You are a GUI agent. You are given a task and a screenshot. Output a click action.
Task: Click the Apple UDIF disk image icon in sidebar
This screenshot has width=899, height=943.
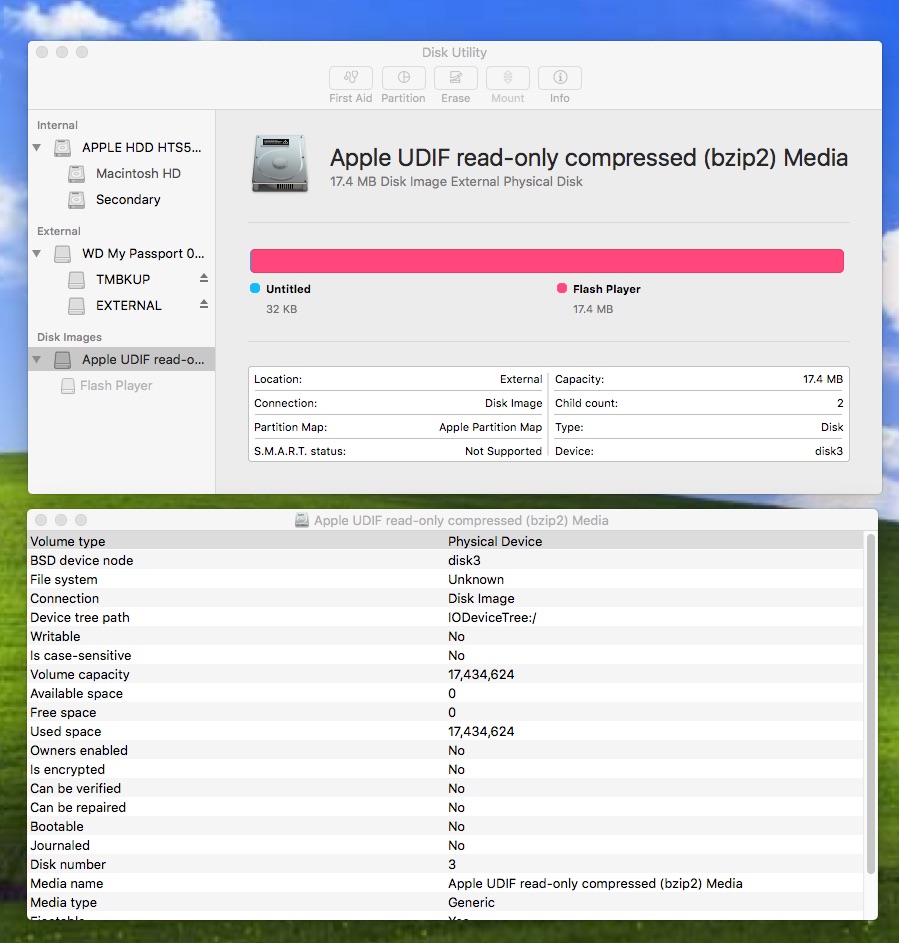63,360
